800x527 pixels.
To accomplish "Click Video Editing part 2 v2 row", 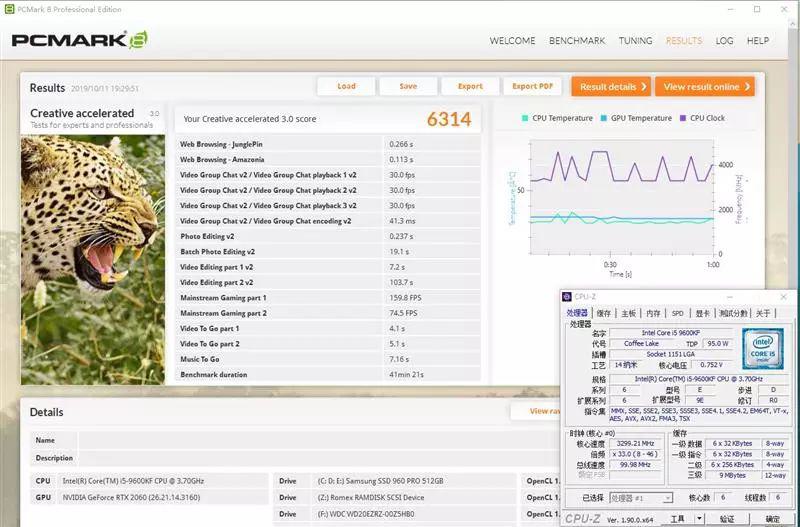I will click(328, 282).
